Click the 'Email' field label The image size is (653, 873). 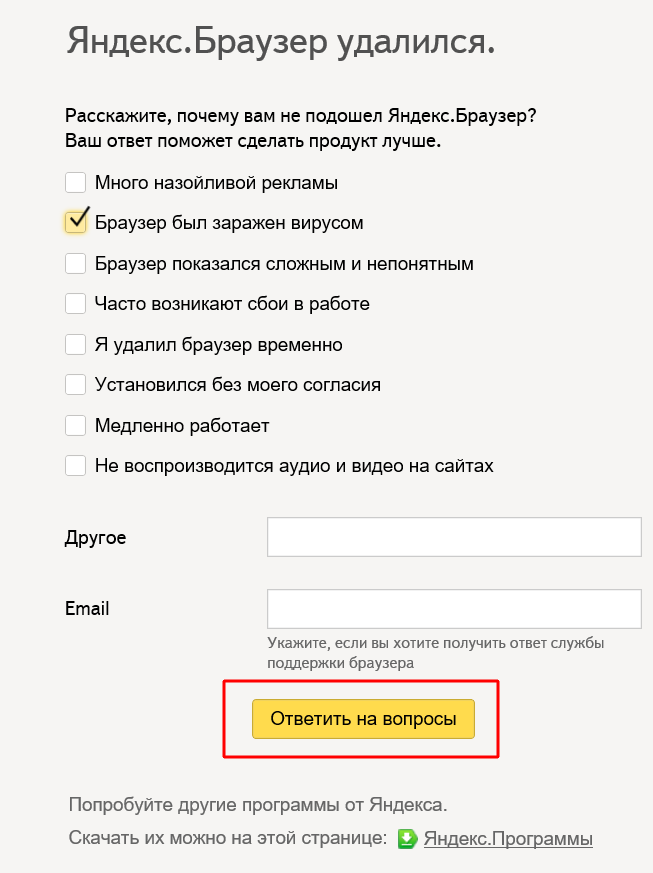click(87, 608)
